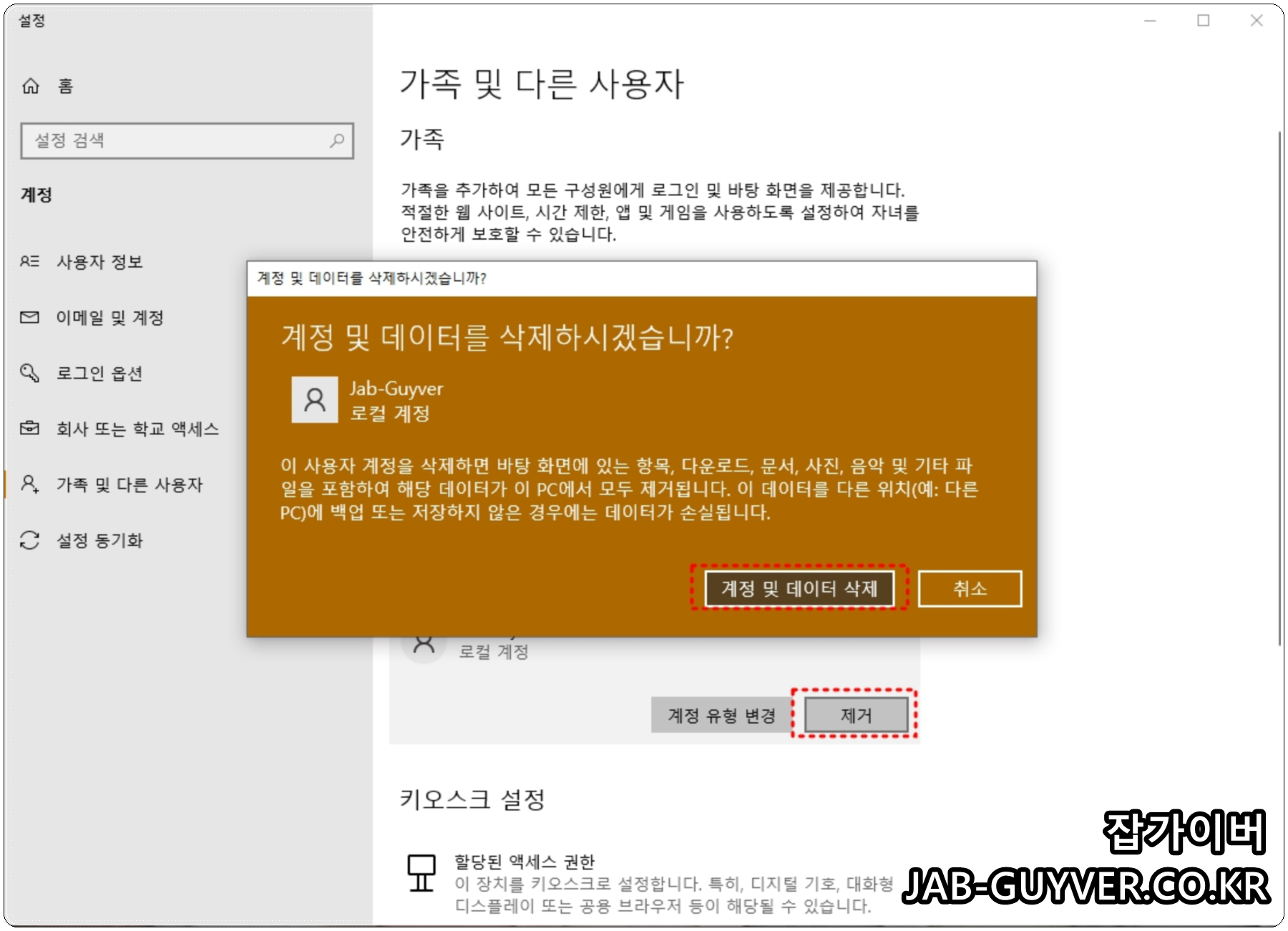
Task: Click the Jab-Guyver avatar in the dialog
Action: pos(315,400)
